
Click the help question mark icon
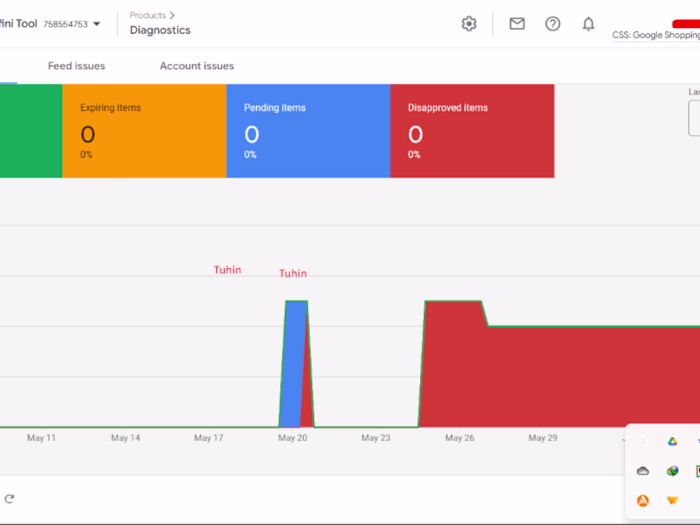[553, 24]
